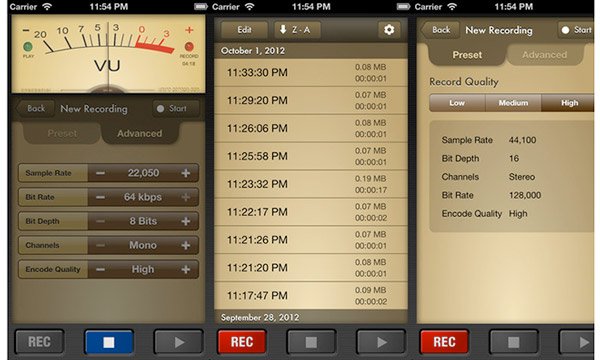Open the 11:23:32 PM recording
Image resolution: width=600 pixels, height=360 pixels.
pos(311,184)
